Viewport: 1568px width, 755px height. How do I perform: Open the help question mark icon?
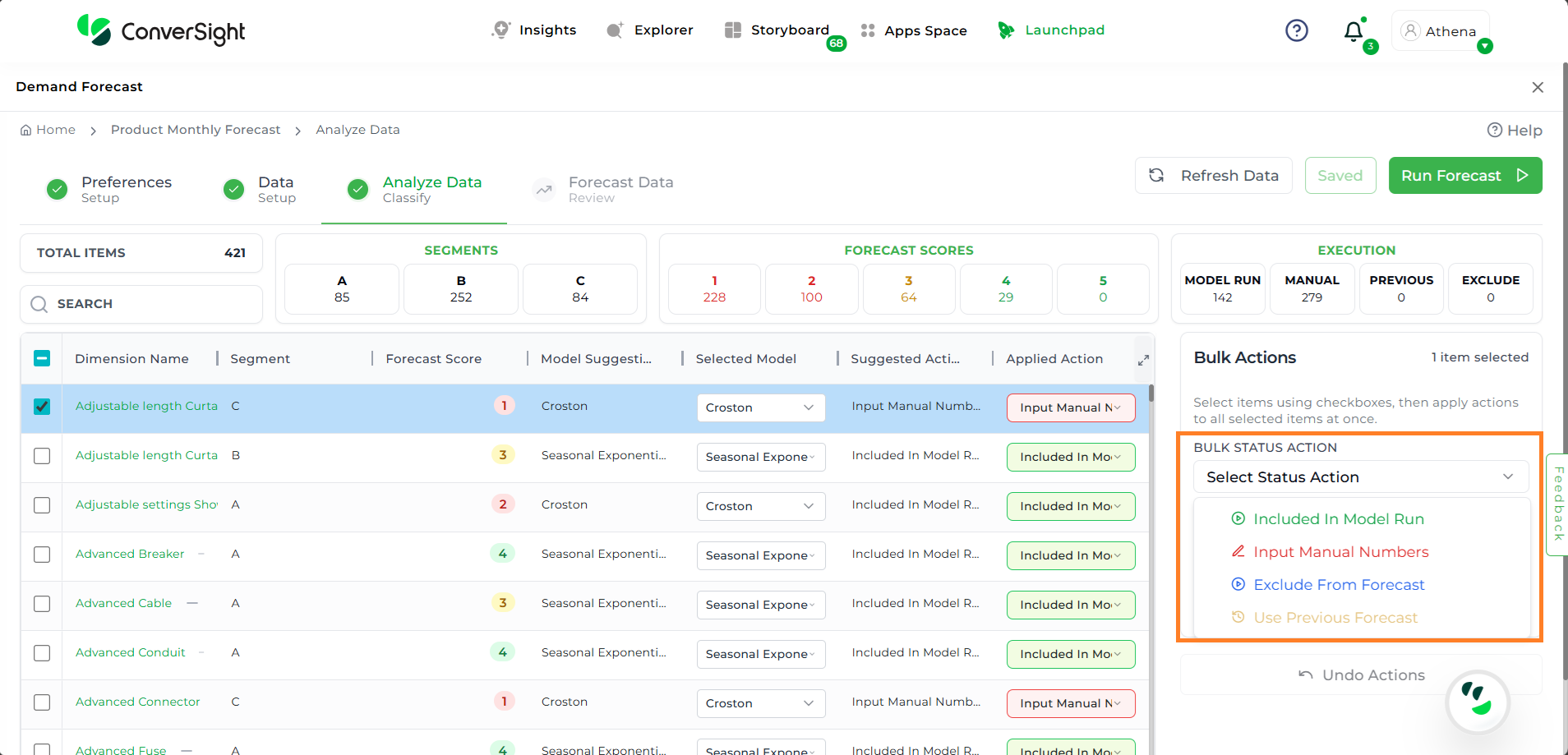coord(1296,30)
